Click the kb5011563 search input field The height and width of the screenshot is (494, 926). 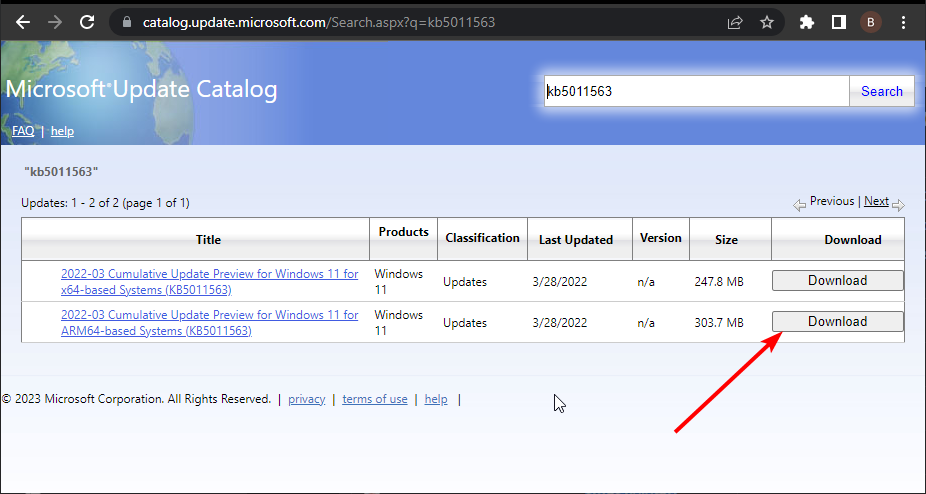(697, 91)
